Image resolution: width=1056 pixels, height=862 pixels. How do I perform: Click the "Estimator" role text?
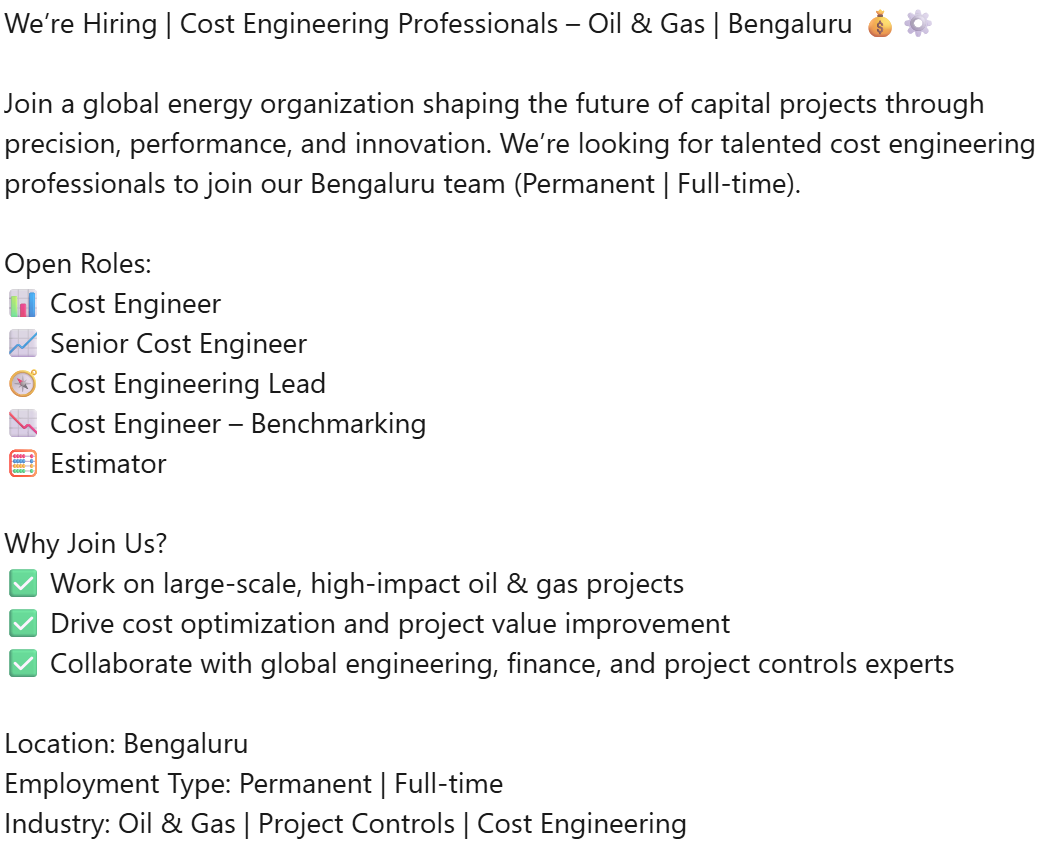[x=108, y=464]
